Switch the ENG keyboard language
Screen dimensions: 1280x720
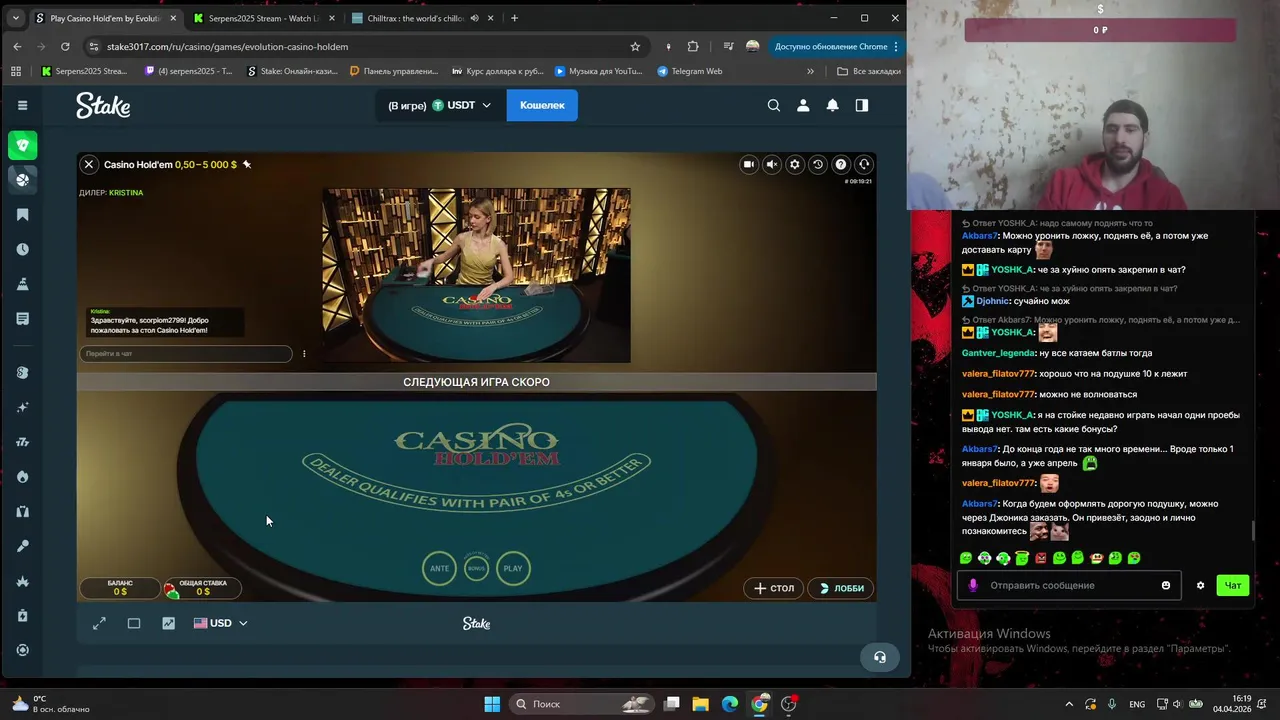1137,704
